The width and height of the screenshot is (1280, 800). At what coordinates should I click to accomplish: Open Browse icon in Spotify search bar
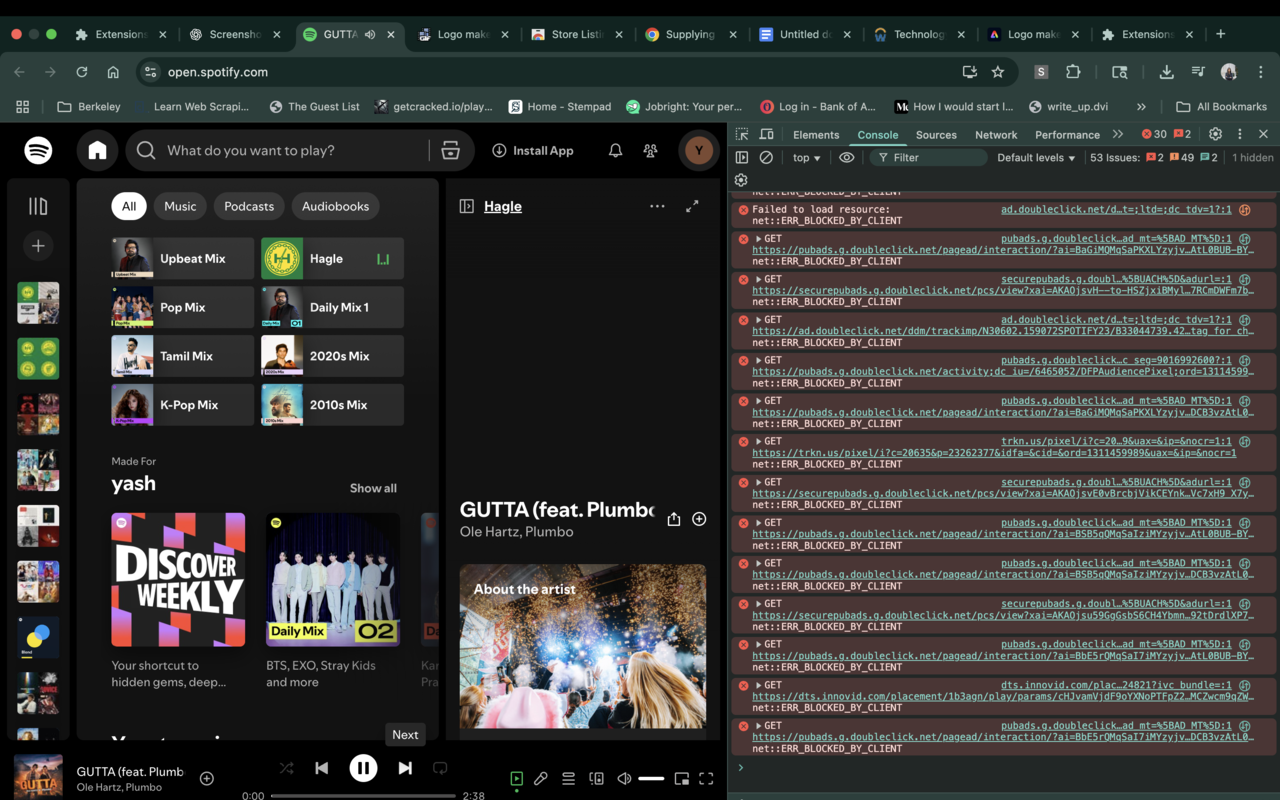point(451,150)
